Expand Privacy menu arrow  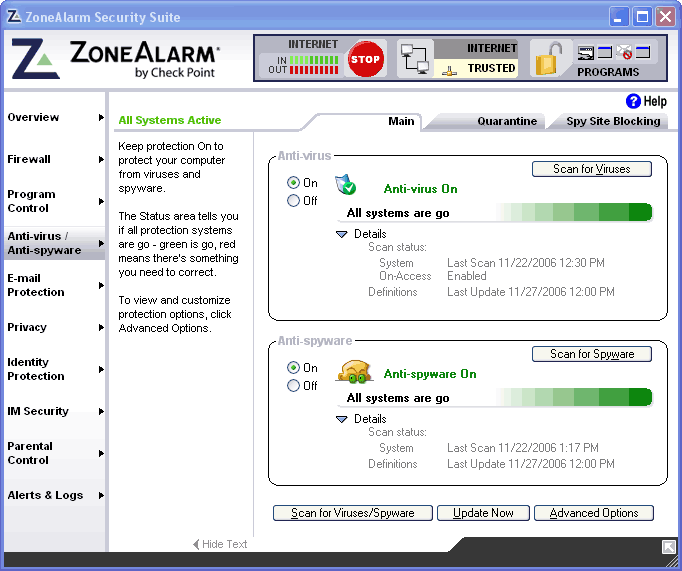pyautogui.click(x=101, y=327)
